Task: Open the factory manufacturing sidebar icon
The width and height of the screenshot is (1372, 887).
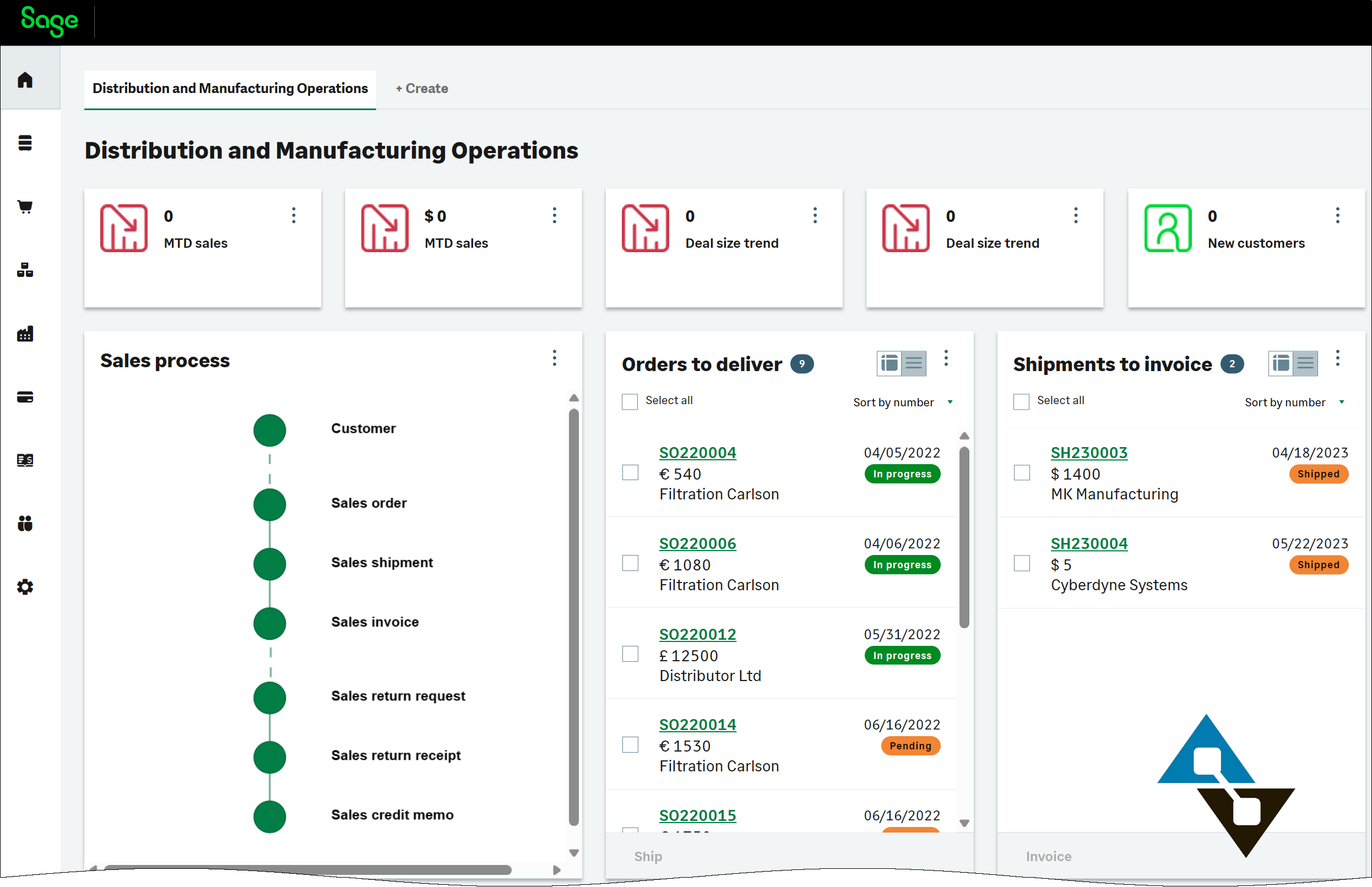Action: (25, 334)
